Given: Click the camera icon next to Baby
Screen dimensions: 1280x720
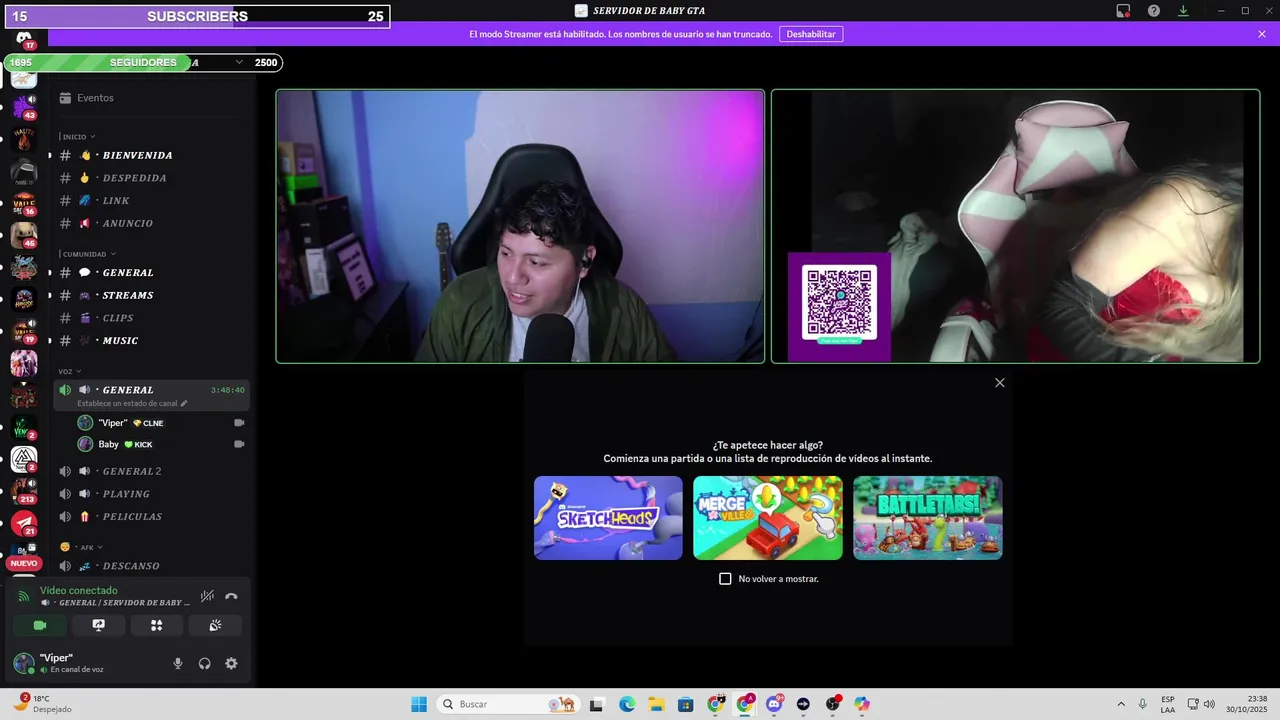Looking at the screenshot, I should pos(239,444).
